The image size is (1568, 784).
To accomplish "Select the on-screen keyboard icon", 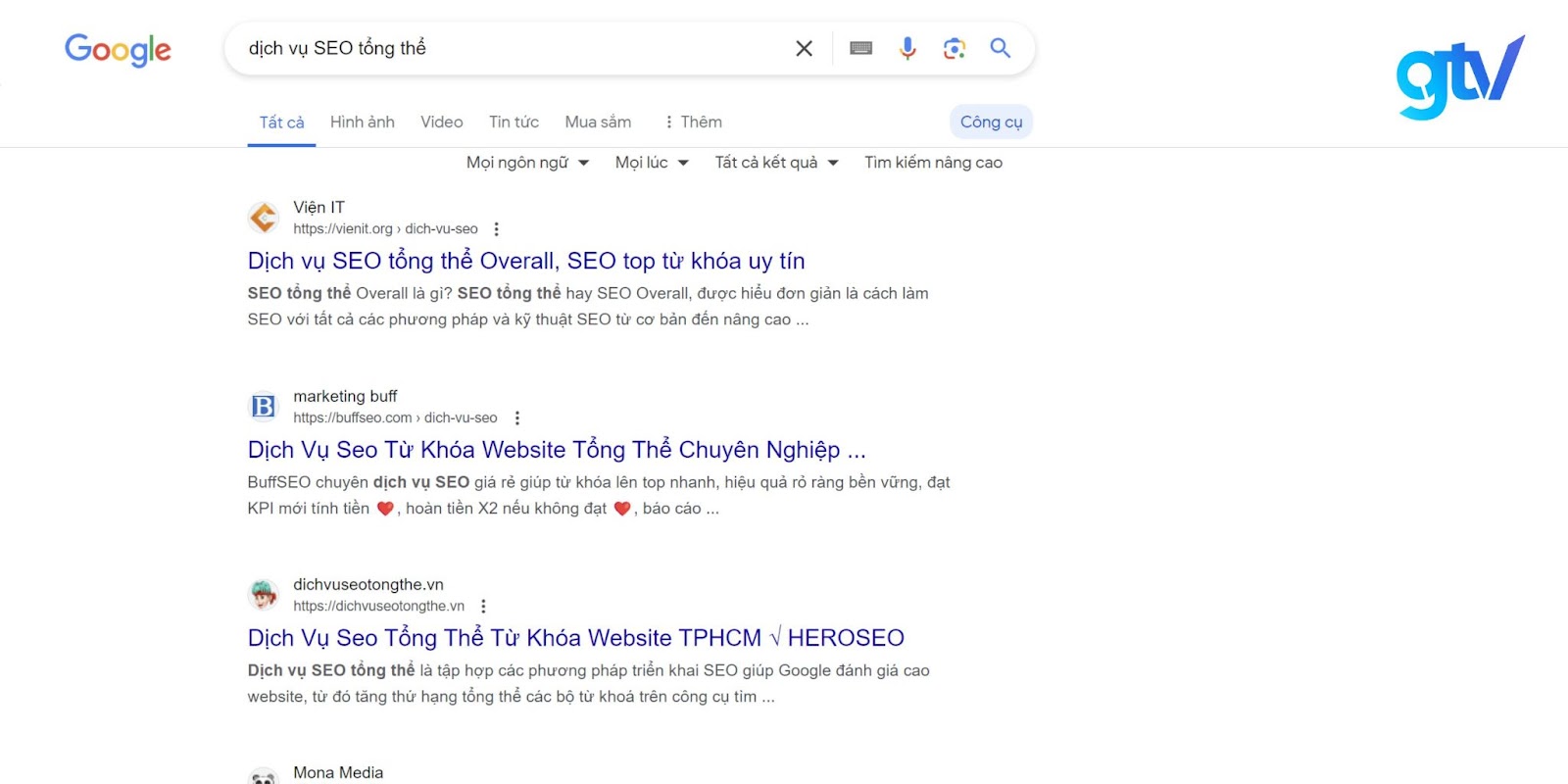I will click(x=860, y=47).
